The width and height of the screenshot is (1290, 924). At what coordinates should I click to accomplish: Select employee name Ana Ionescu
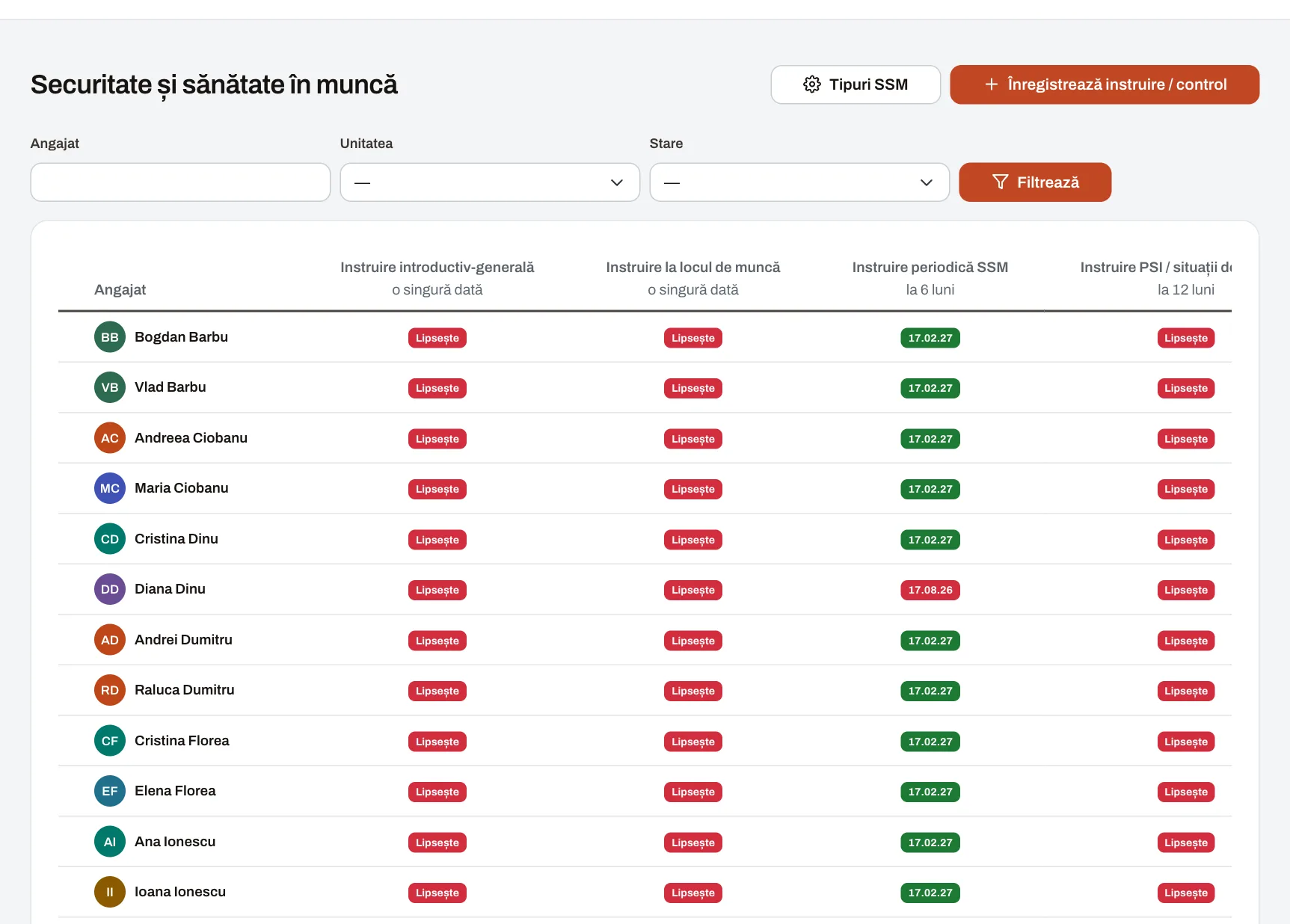coord(175,842)
